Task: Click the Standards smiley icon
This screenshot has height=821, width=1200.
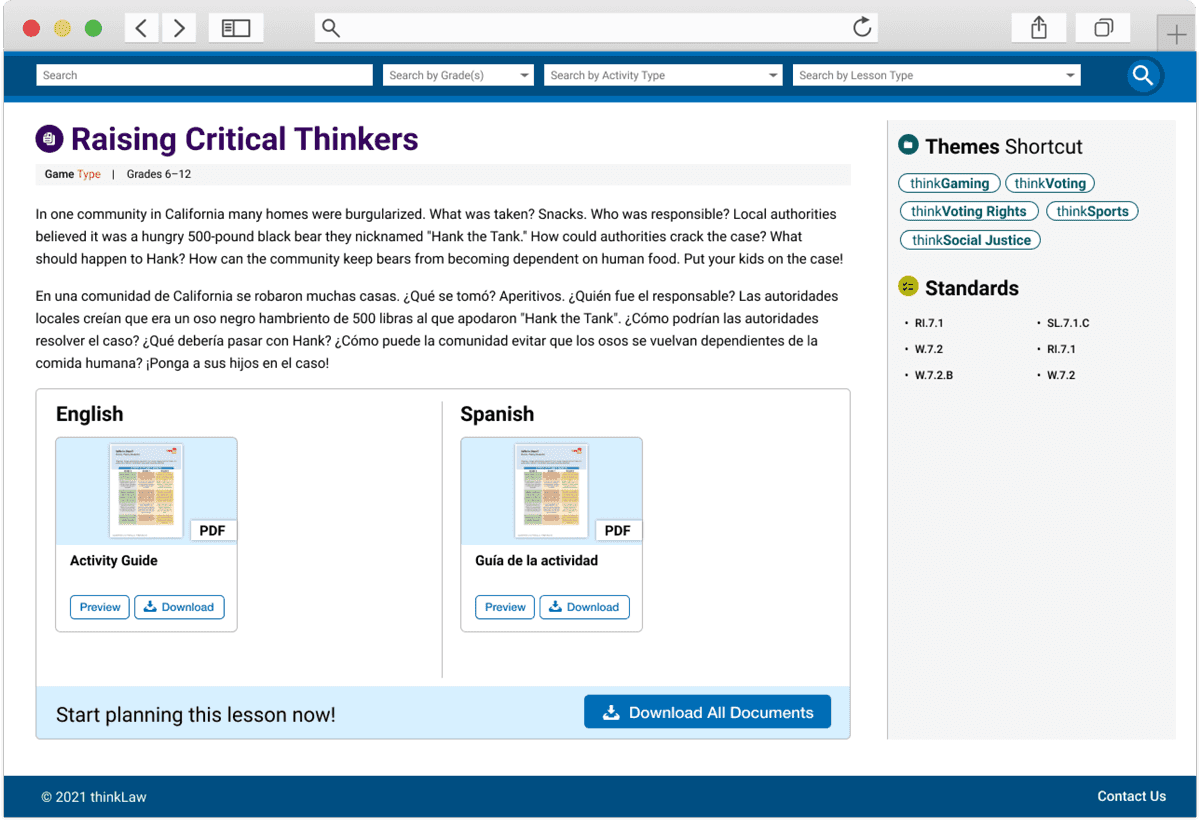Action: click(x=908, y=287)
